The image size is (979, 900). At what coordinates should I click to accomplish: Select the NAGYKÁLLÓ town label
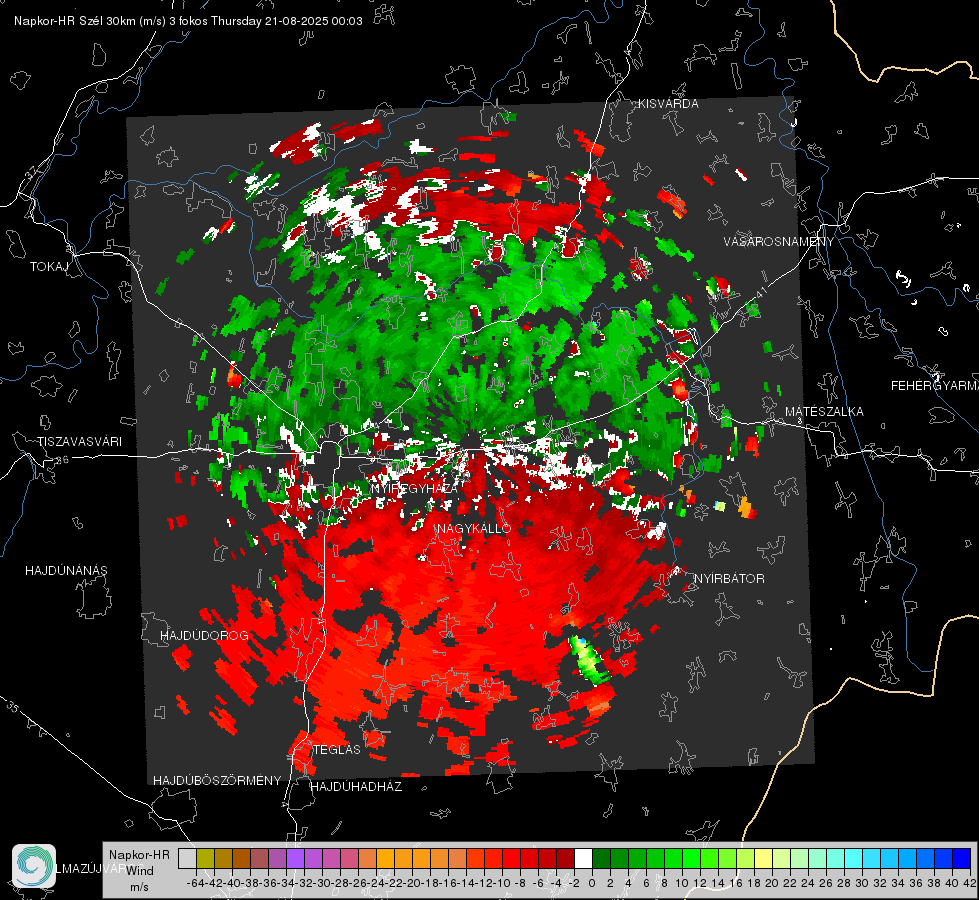[x=474, y=528]
